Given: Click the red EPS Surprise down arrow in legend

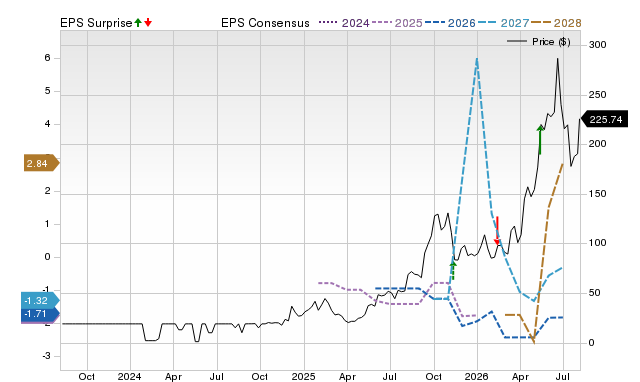Looking at the screenshot, I should pos(148,23).
